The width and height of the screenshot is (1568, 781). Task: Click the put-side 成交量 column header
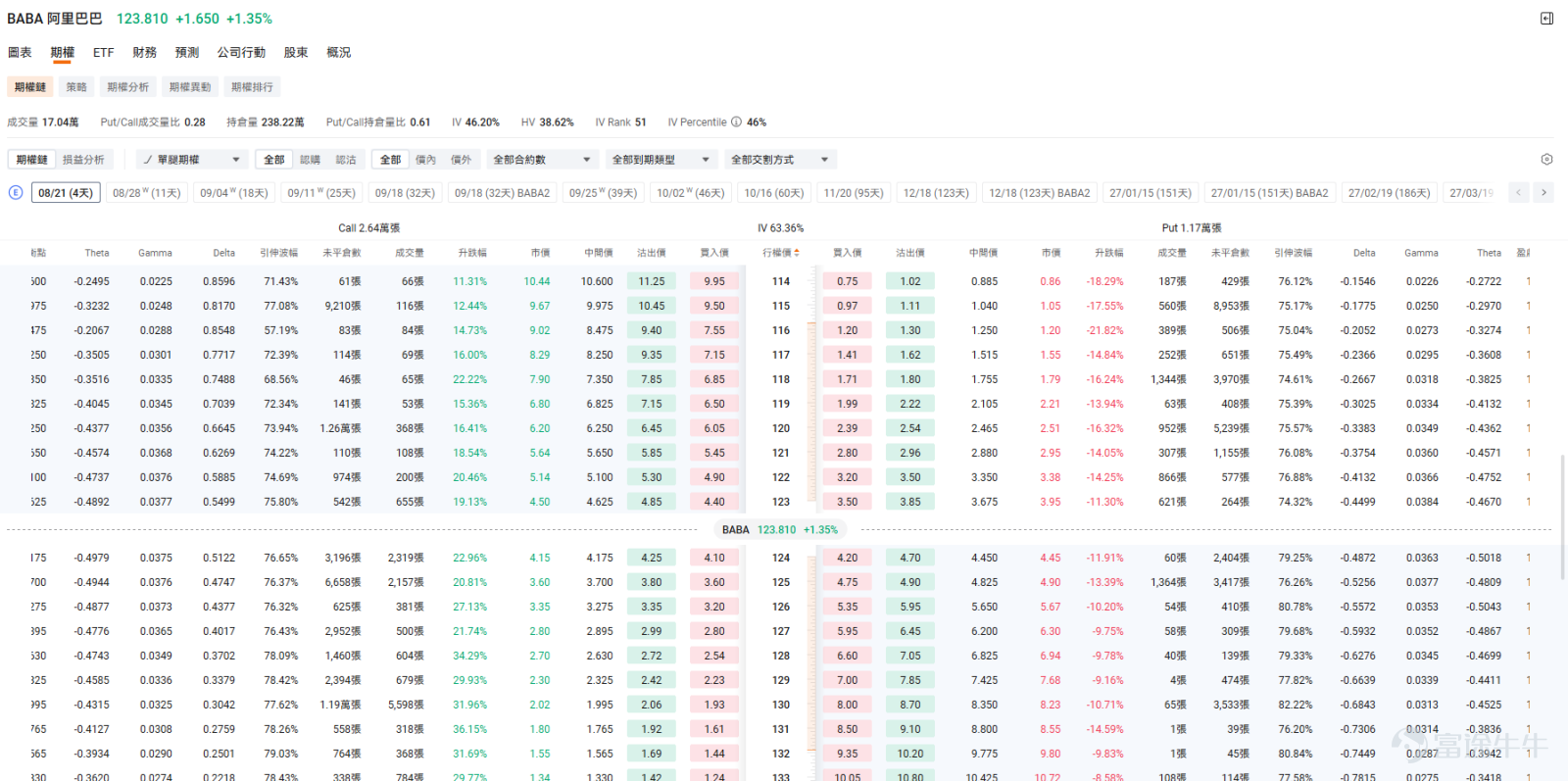(x=1172, y=253)
